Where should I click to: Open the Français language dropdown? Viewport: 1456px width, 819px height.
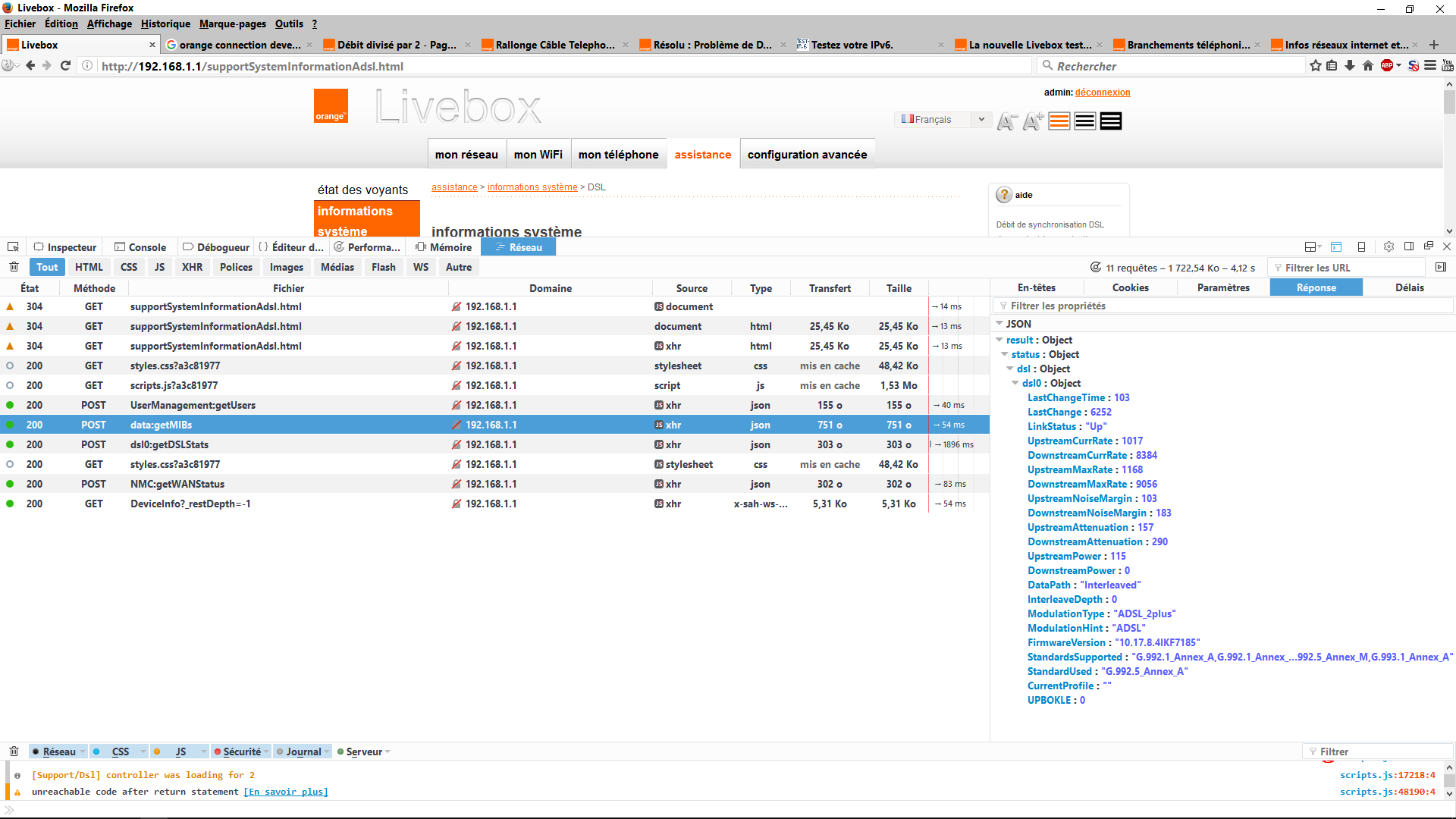pos(943,120)
